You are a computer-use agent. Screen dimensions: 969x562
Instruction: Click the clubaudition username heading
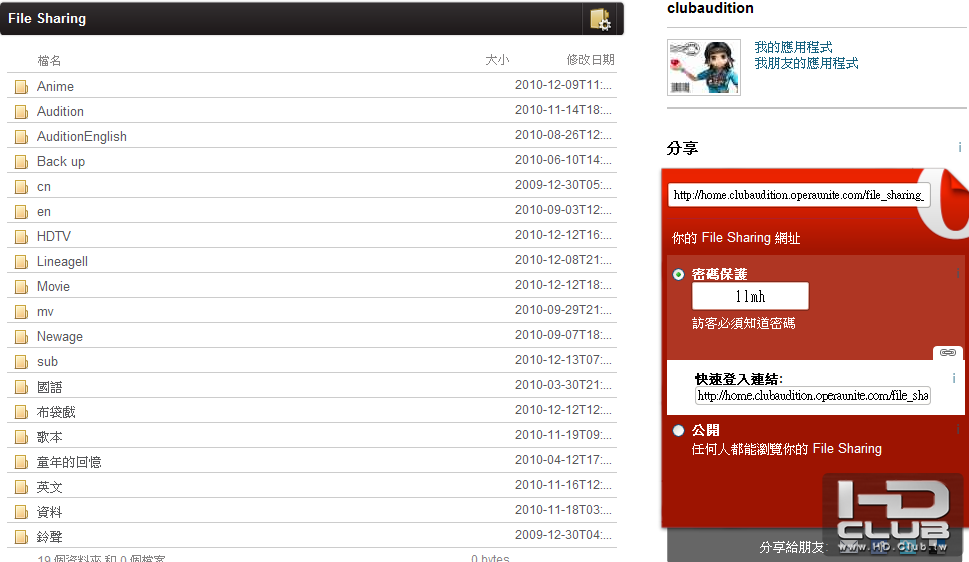[710, 8]
